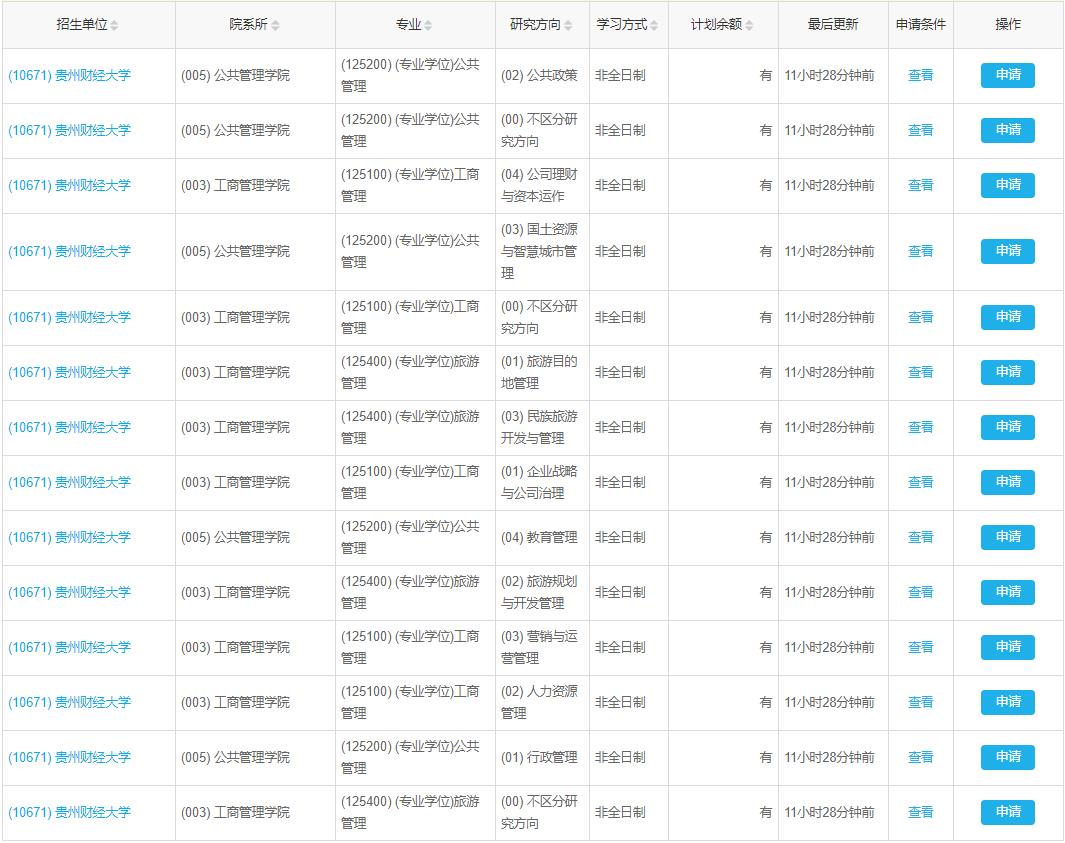
Task: Apply for 旅游规划与开发管理 direction
Action: click(1007, 592)
